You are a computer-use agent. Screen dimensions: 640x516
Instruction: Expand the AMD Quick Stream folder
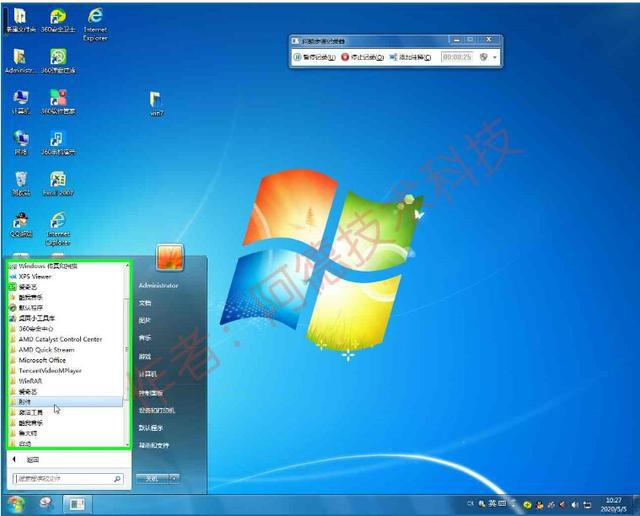pyautogui.click(x=66, y=350)
